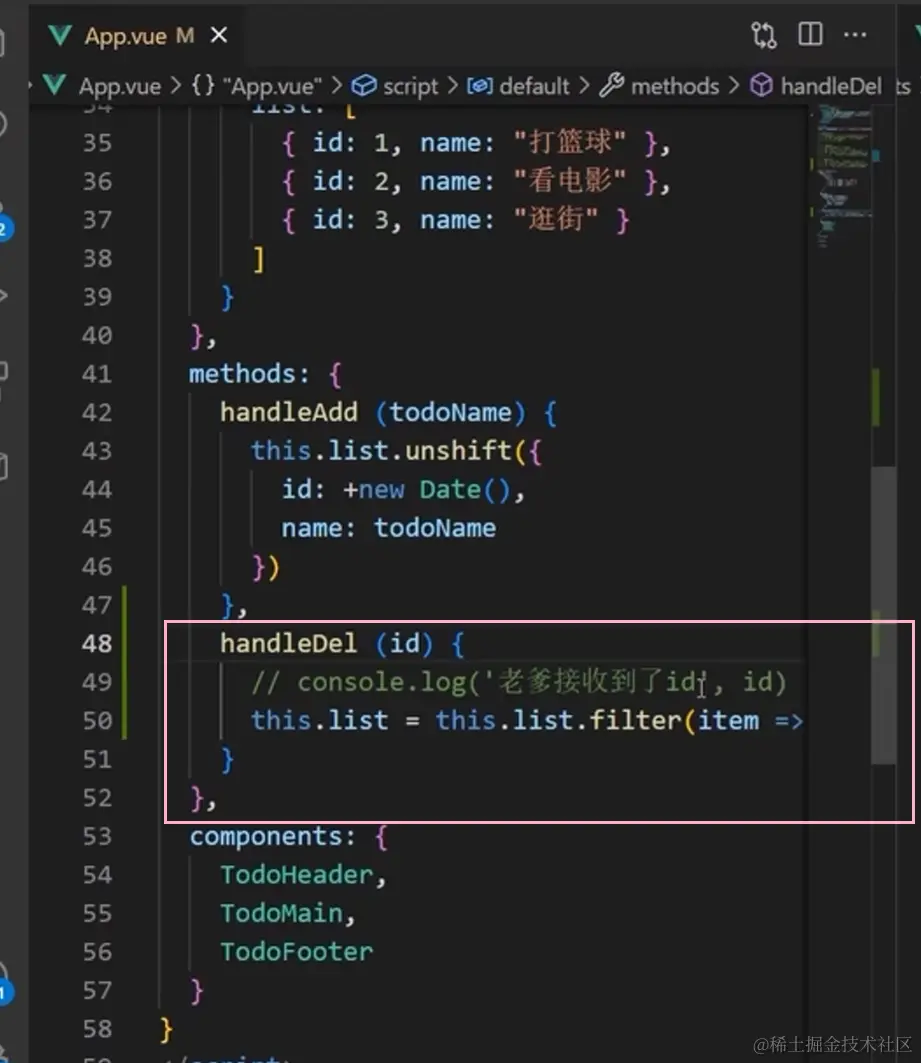Select the methods breadcrumb item
Image resolution: width=921 pixels, height=1063 pixels.
click(x=674, y=86)
